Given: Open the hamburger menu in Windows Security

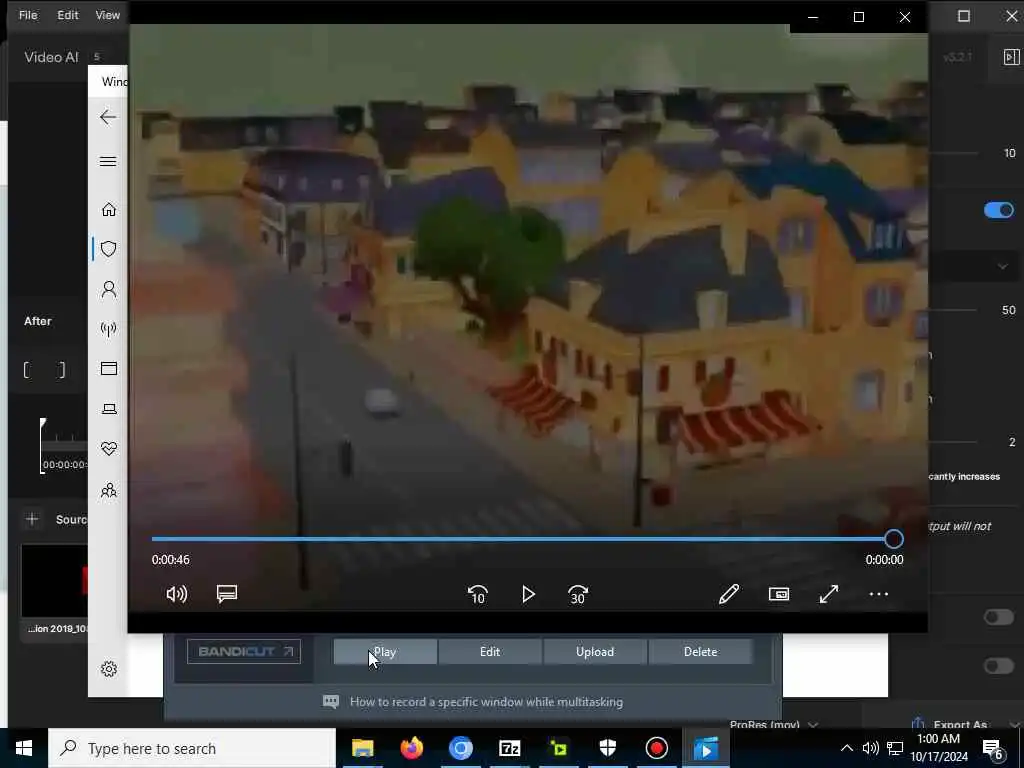Looking at the screenshot, I should (108, 161).
